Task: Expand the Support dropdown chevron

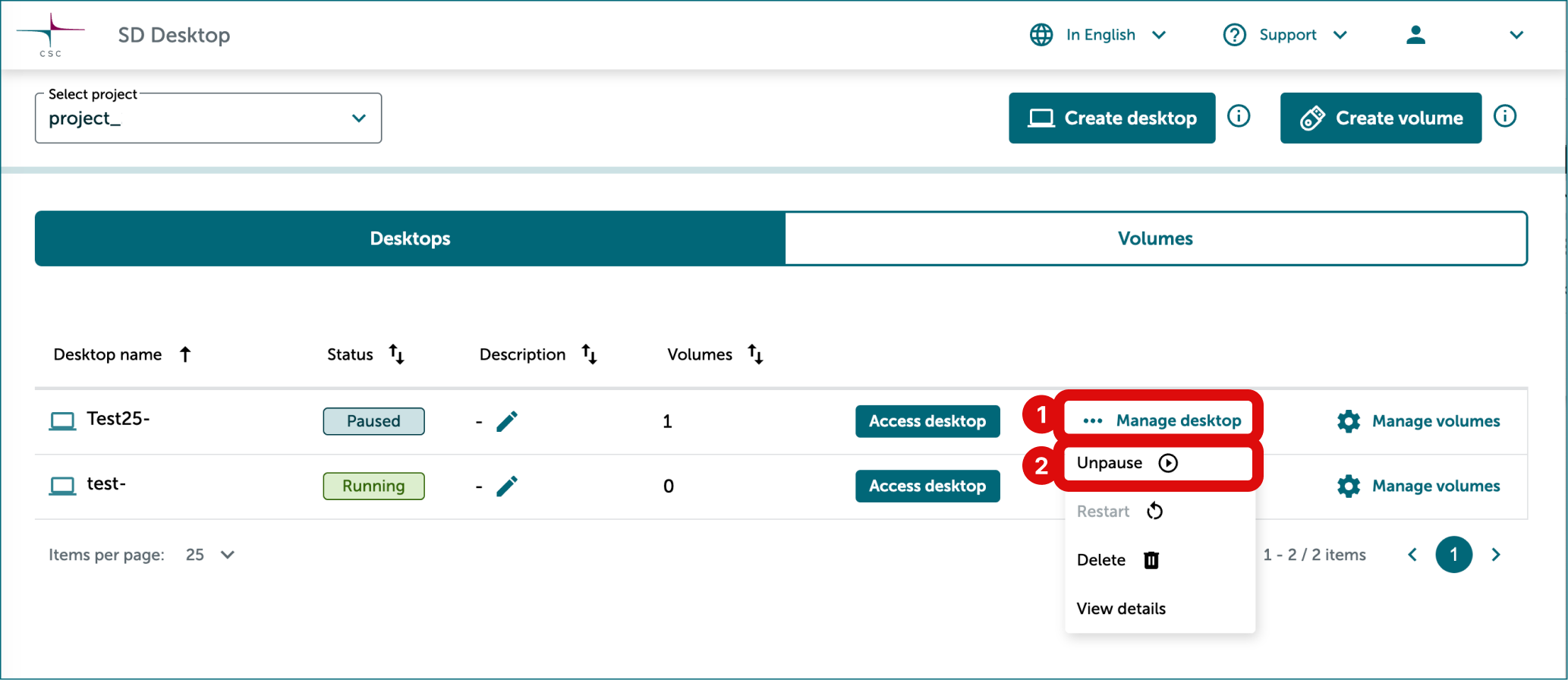Action: 1340,35
